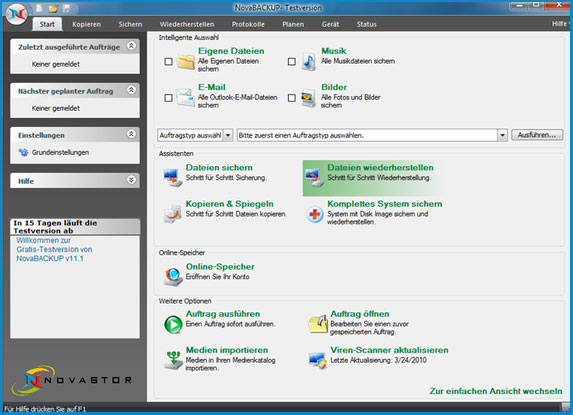Viewport: 573px width, 415px height.
Task: Click the 'Letzte Aktualisierung: 3/24/2010' text
Action: point(379,360)
